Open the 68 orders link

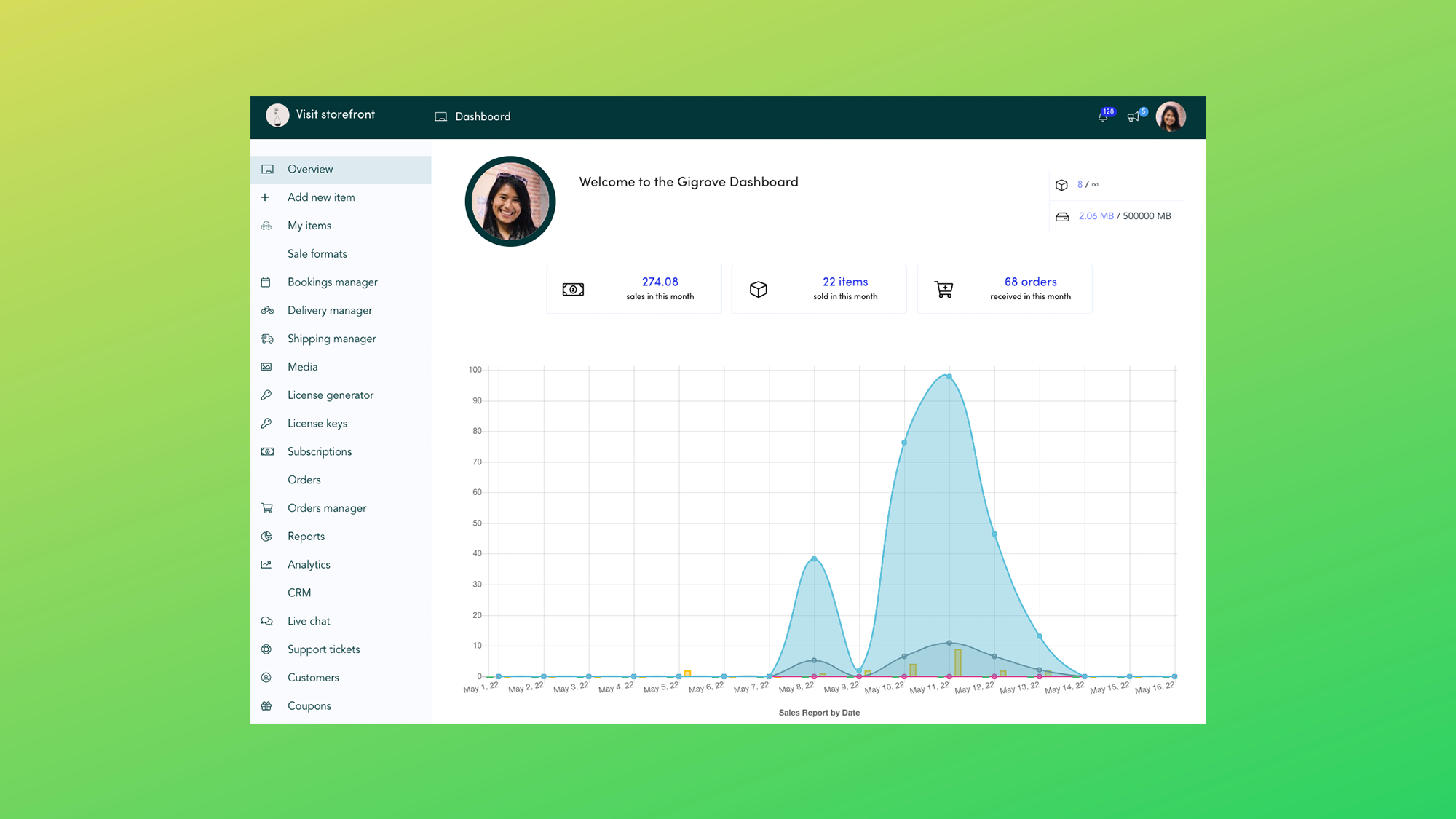click(x=1031, y=282)
